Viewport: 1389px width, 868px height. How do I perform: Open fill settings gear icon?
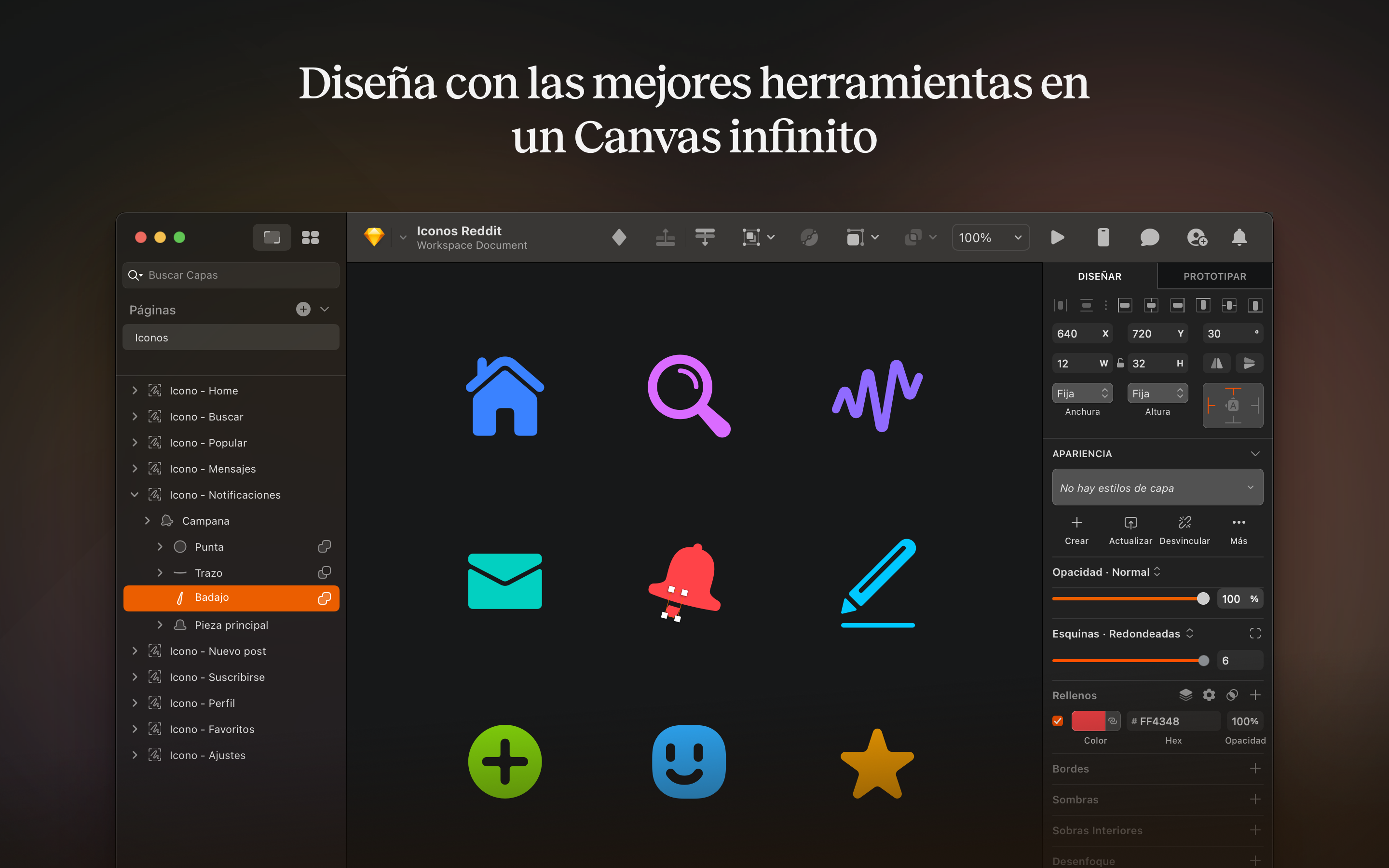click(x=1209, y=695)
